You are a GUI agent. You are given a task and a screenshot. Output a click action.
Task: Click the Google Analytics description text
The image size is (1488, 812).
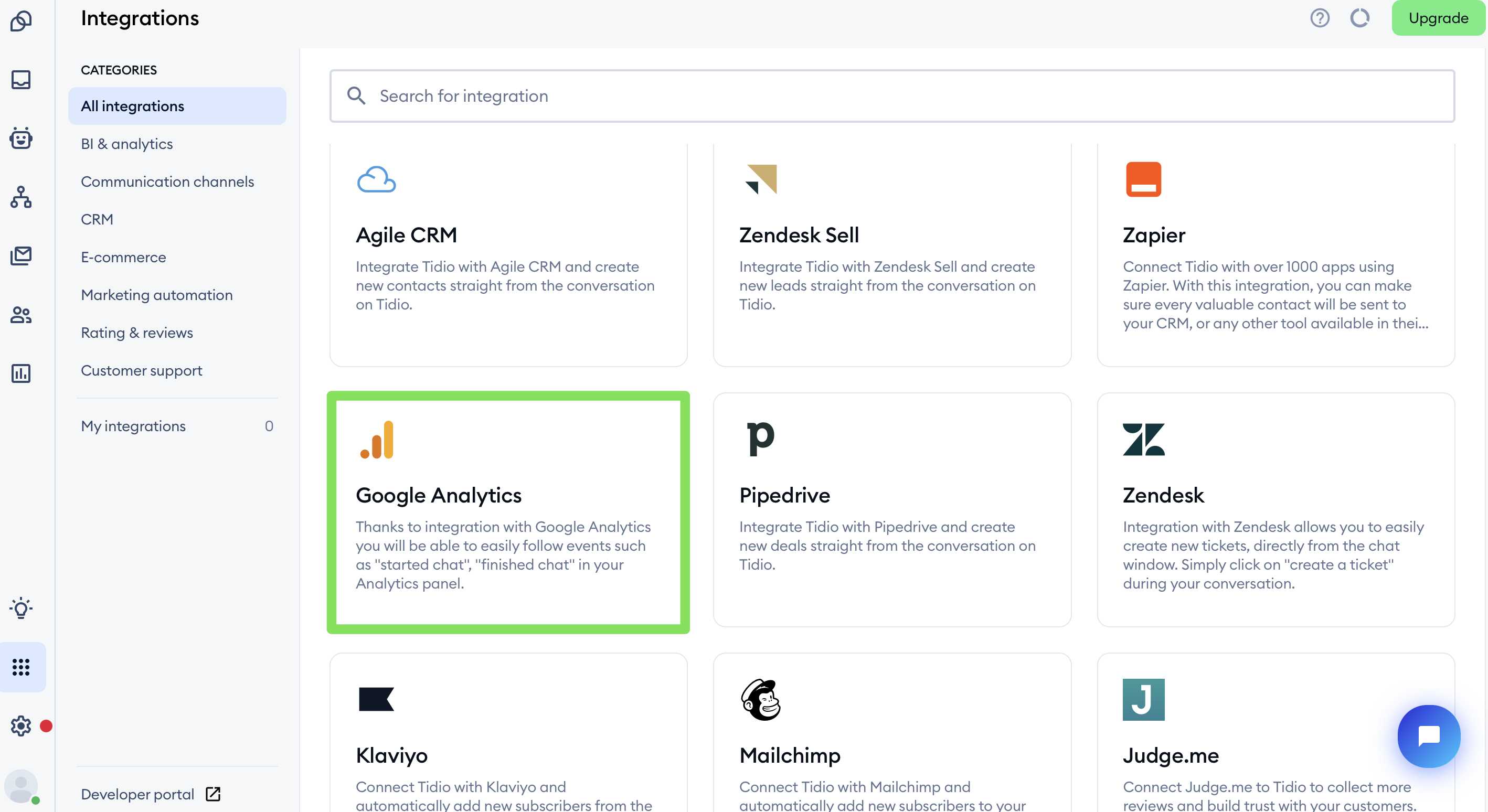[x=503, y=555]
